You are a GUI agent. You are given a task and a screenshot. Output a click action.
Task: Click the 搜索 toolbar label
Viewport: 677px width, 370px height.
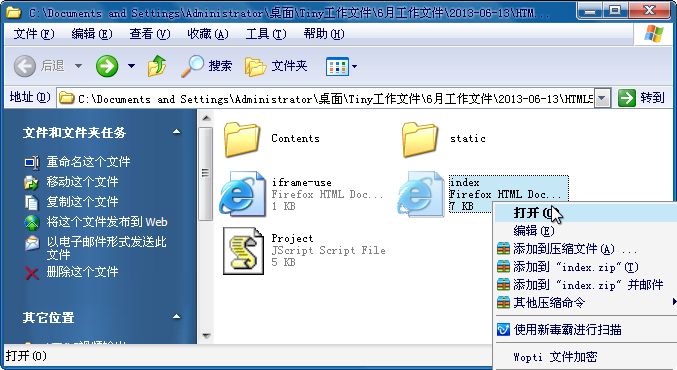tap(220, 66)
